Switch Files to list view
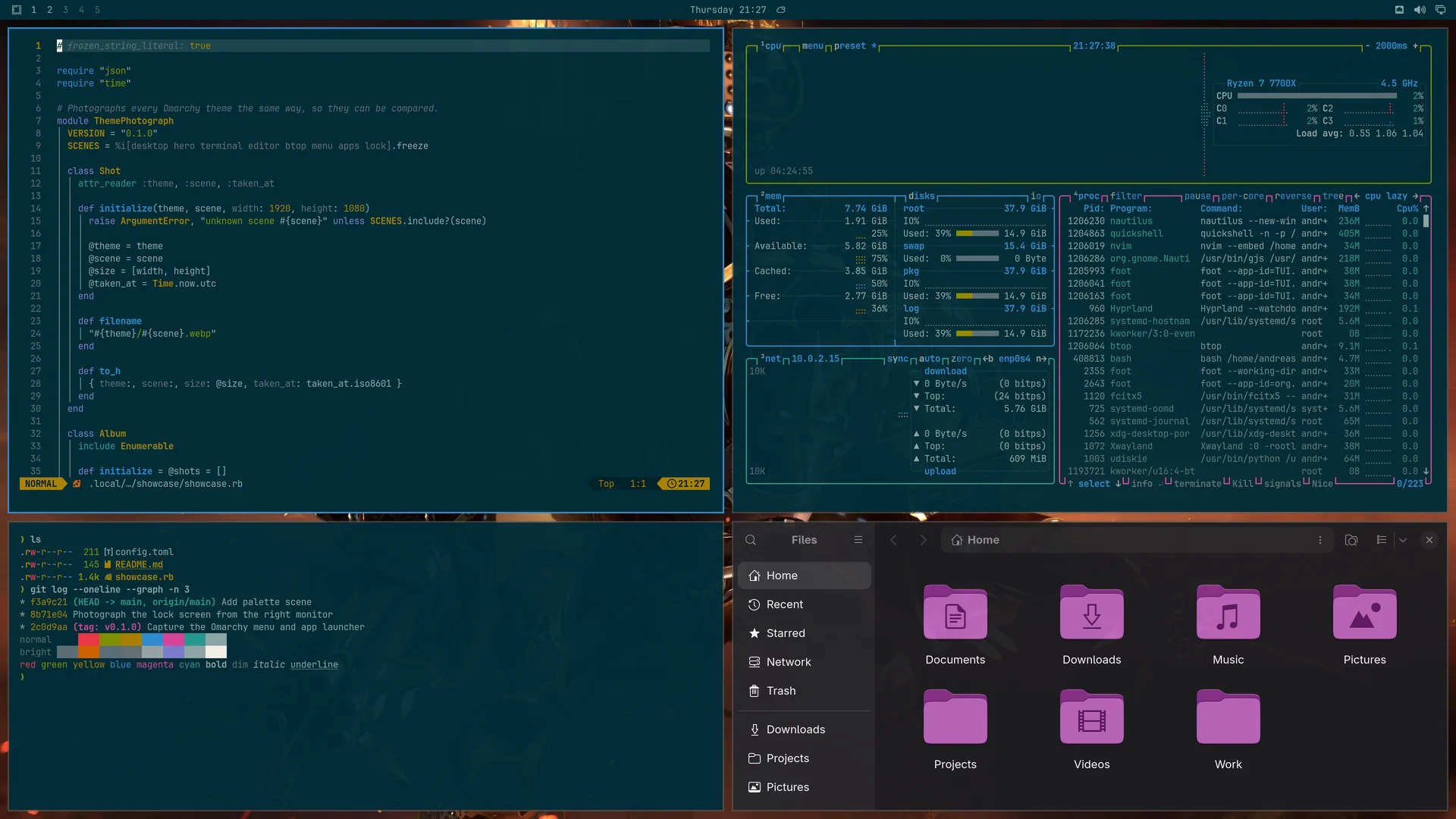 point(1382,540)
